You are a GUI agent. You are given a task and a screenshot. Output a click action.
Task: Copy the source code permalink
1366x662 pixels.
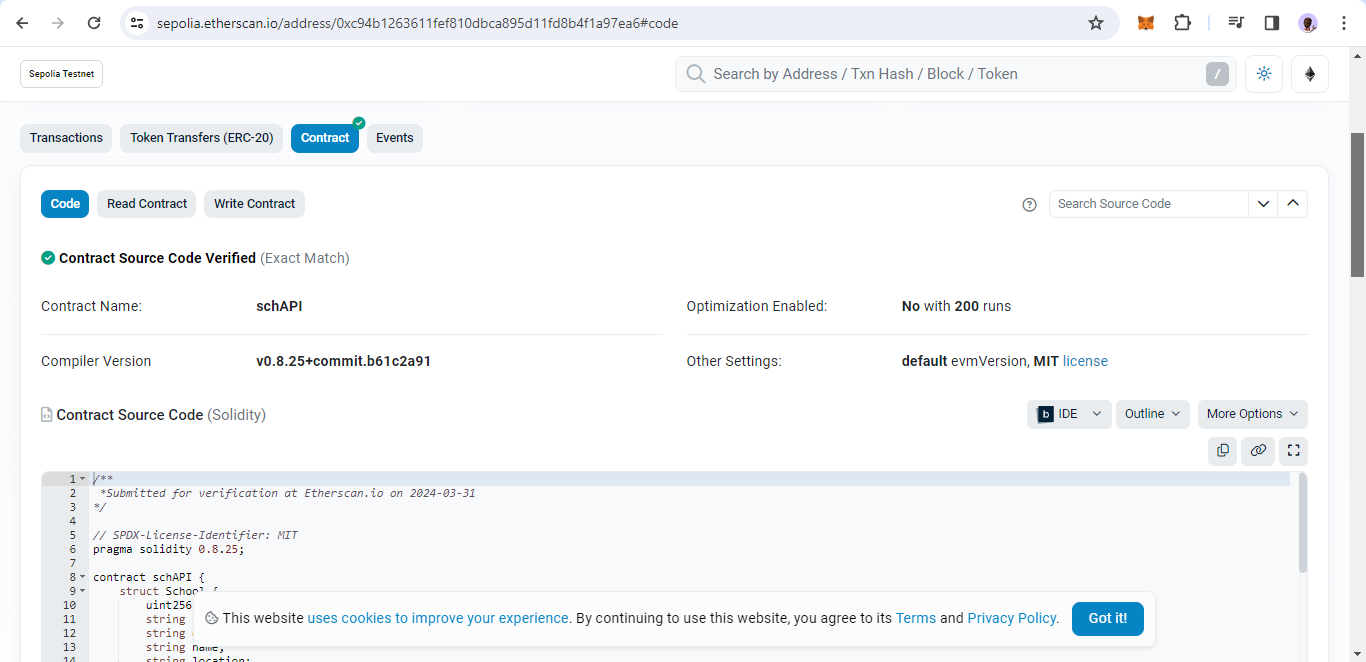pos(1258,451)
